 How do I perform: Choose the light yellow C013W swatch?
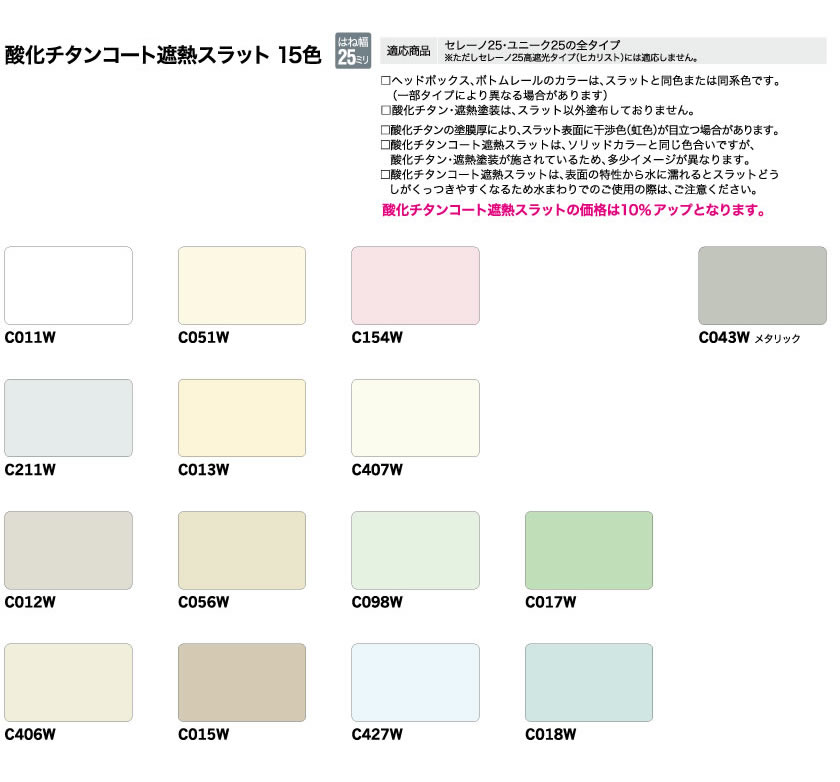tap(242, 418)
